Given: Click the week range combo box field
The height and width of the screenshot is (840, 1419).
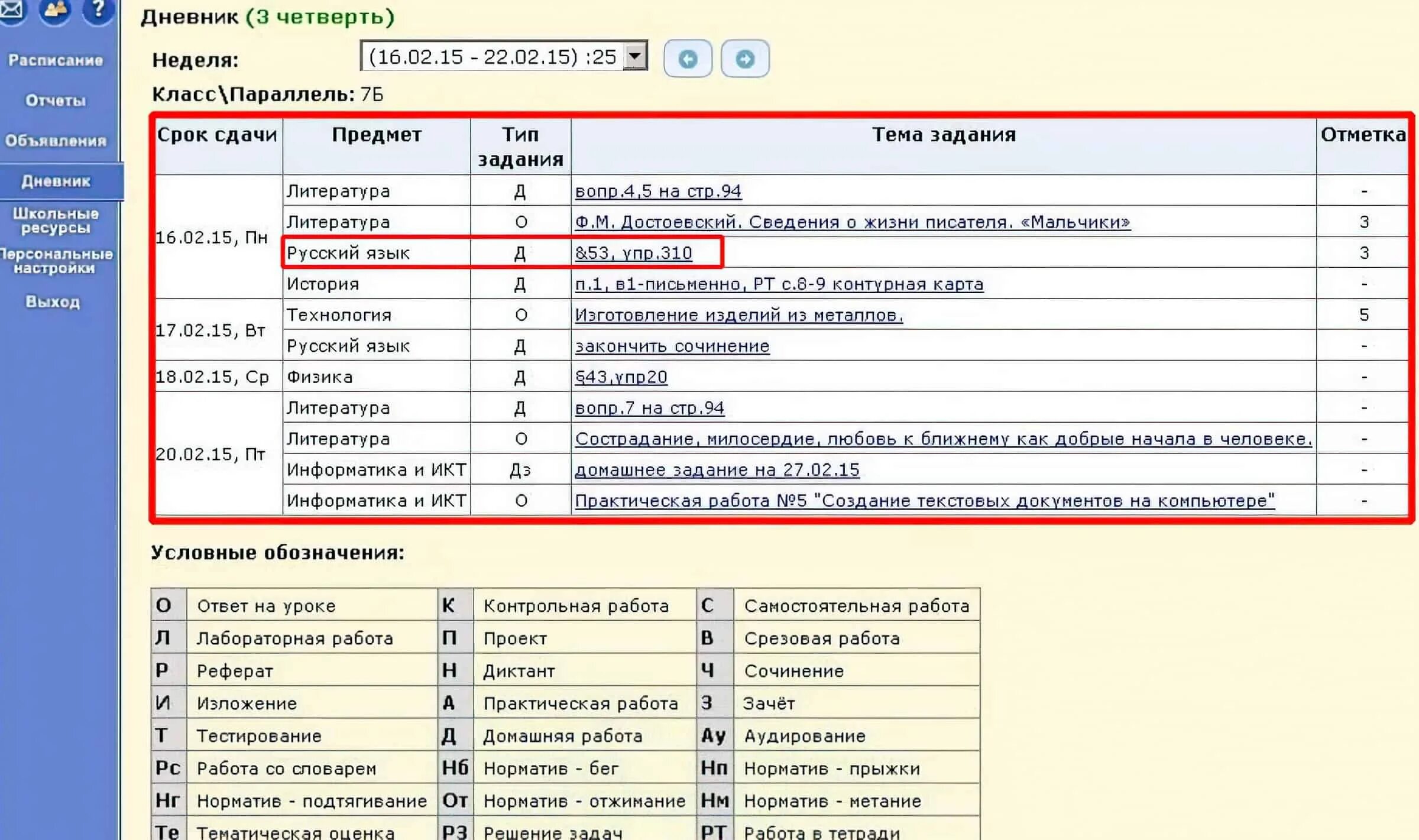Looking at the screenshot, I should click(x=492, y=56).
